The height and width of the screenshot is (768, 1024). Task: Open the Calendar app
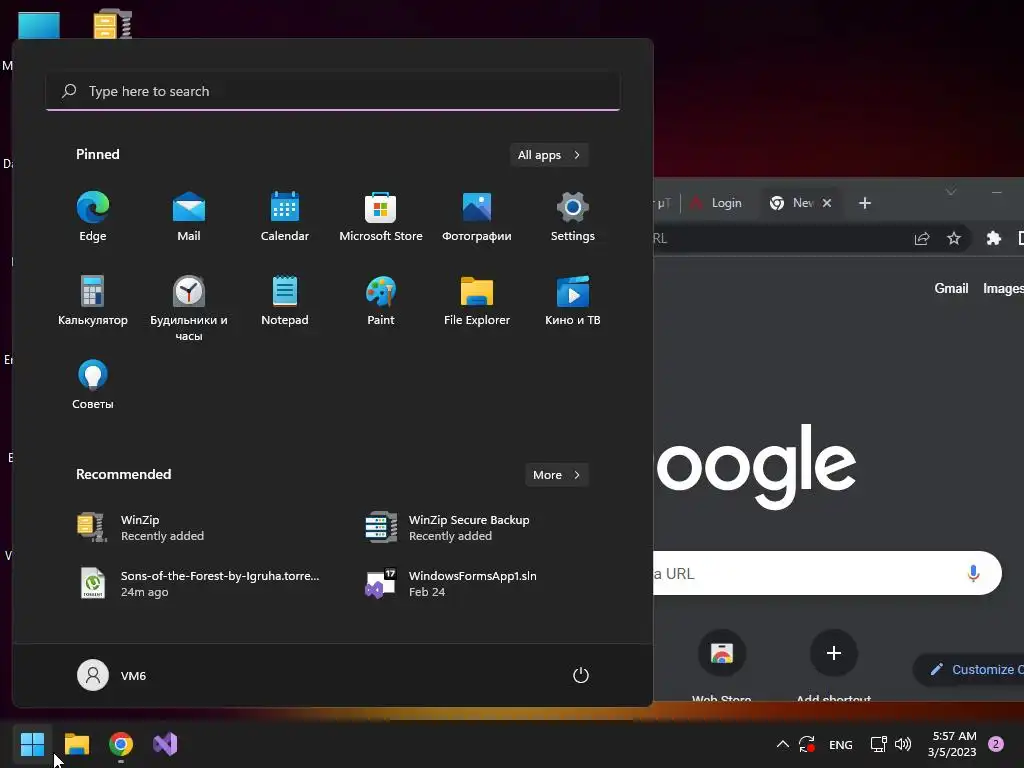tap(285, 217)
